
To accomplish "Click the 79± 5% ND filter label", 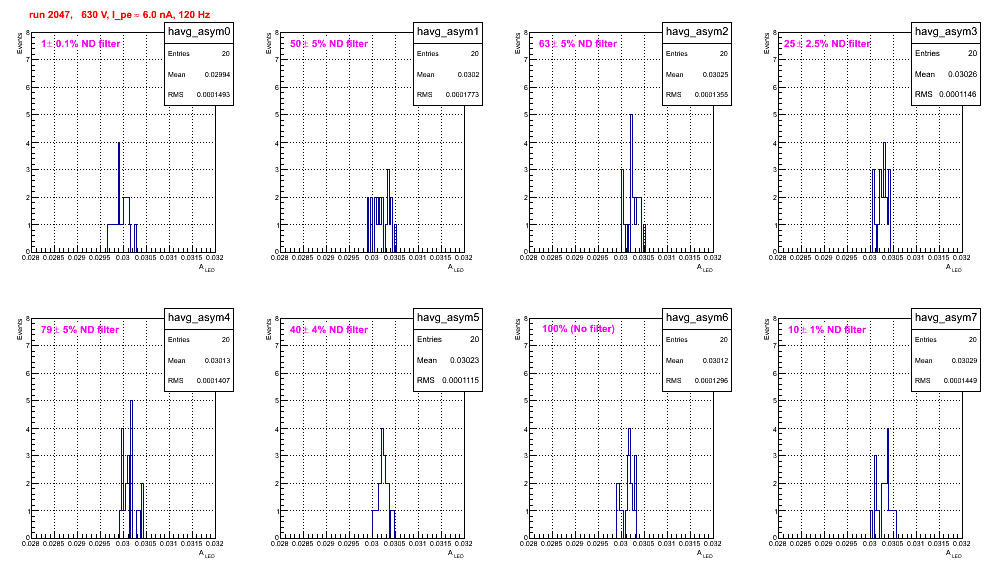I will (80, 330).
